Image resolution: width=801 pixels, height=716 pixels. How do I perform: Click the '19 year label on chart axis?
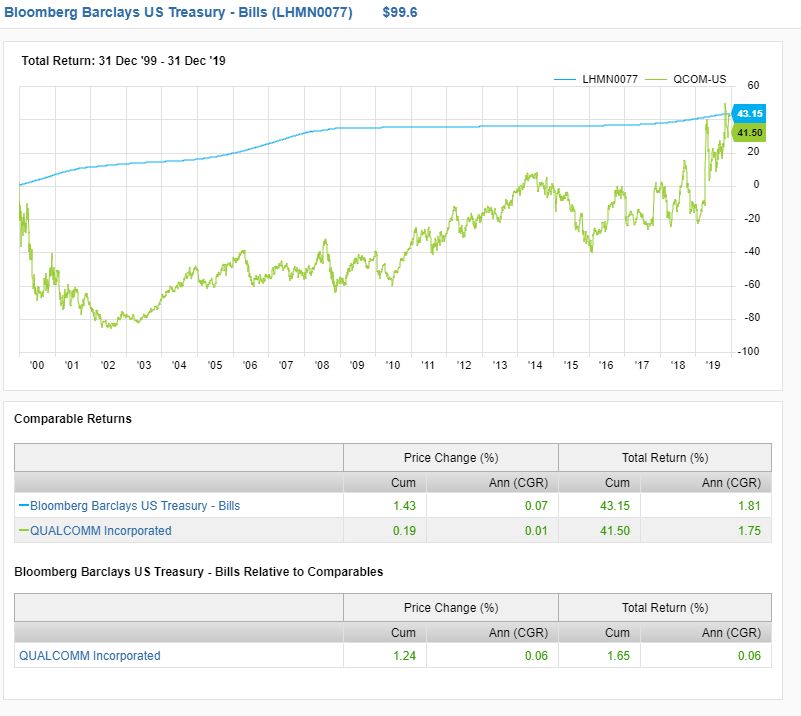pyautogui.click(x=713, y=365)
